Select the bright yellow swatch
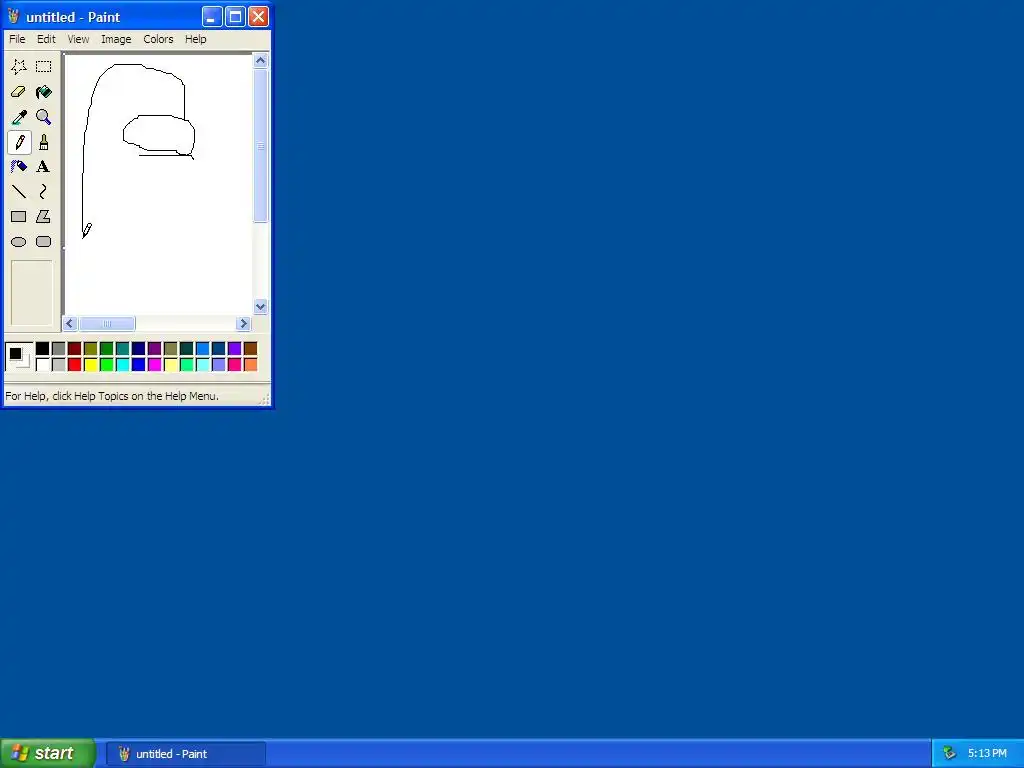 pyautogui.click(x=90, y=364)
